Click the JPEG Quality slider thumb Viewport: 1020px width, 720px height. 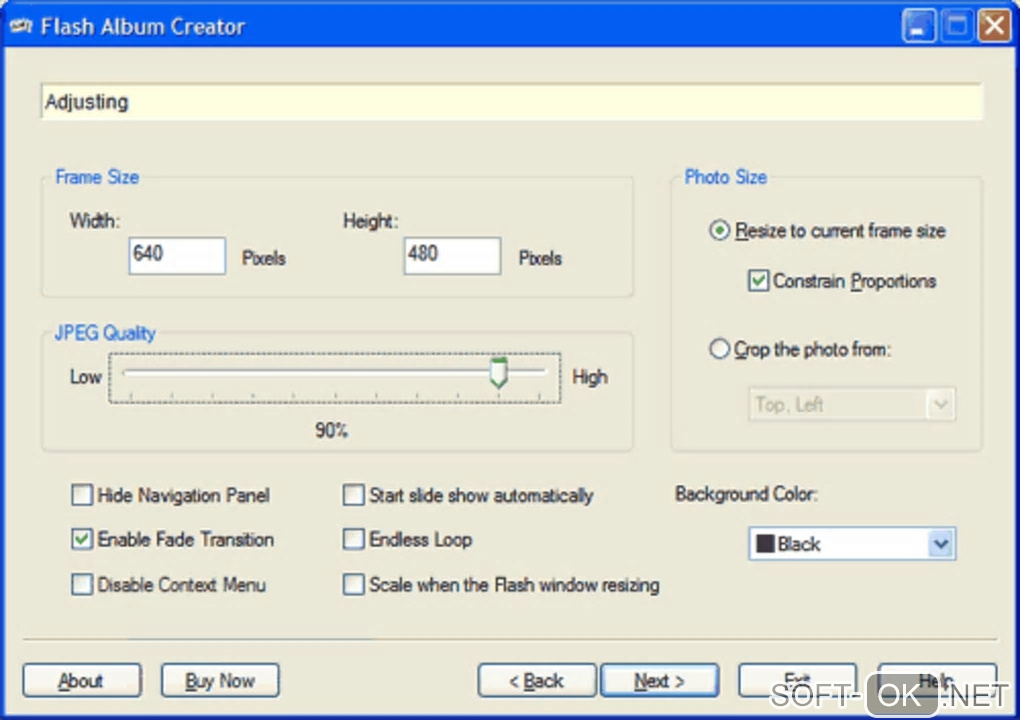pos(499,373)
